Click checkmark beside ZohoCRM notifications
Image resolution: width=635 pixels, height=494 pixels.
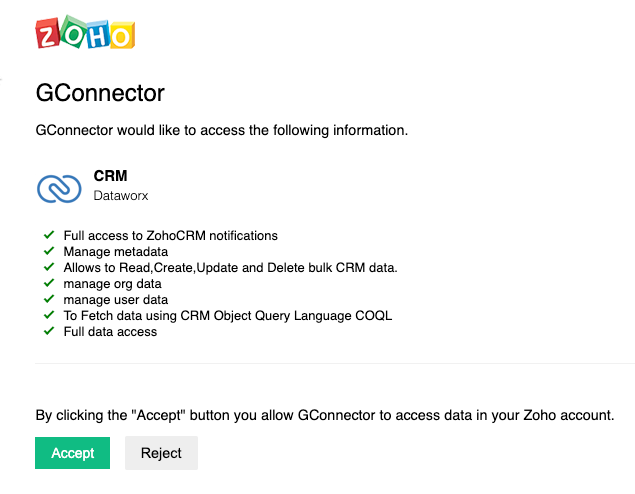49,235
